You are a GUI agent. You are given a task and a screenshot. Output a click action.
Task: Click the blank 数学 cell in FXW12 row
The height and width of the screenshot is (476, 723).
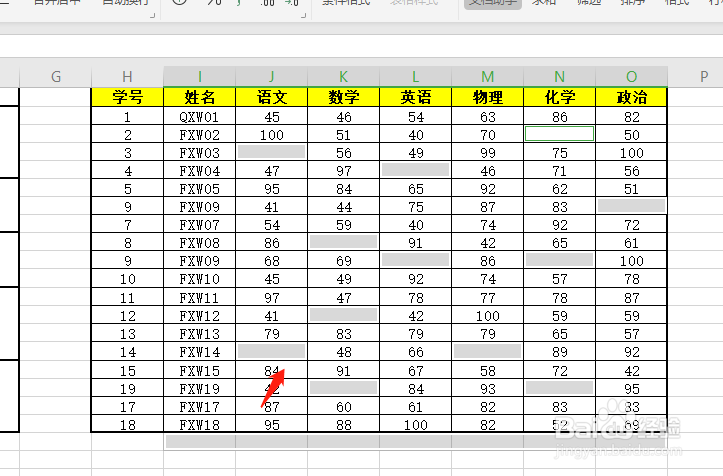[x=344, y=315]
